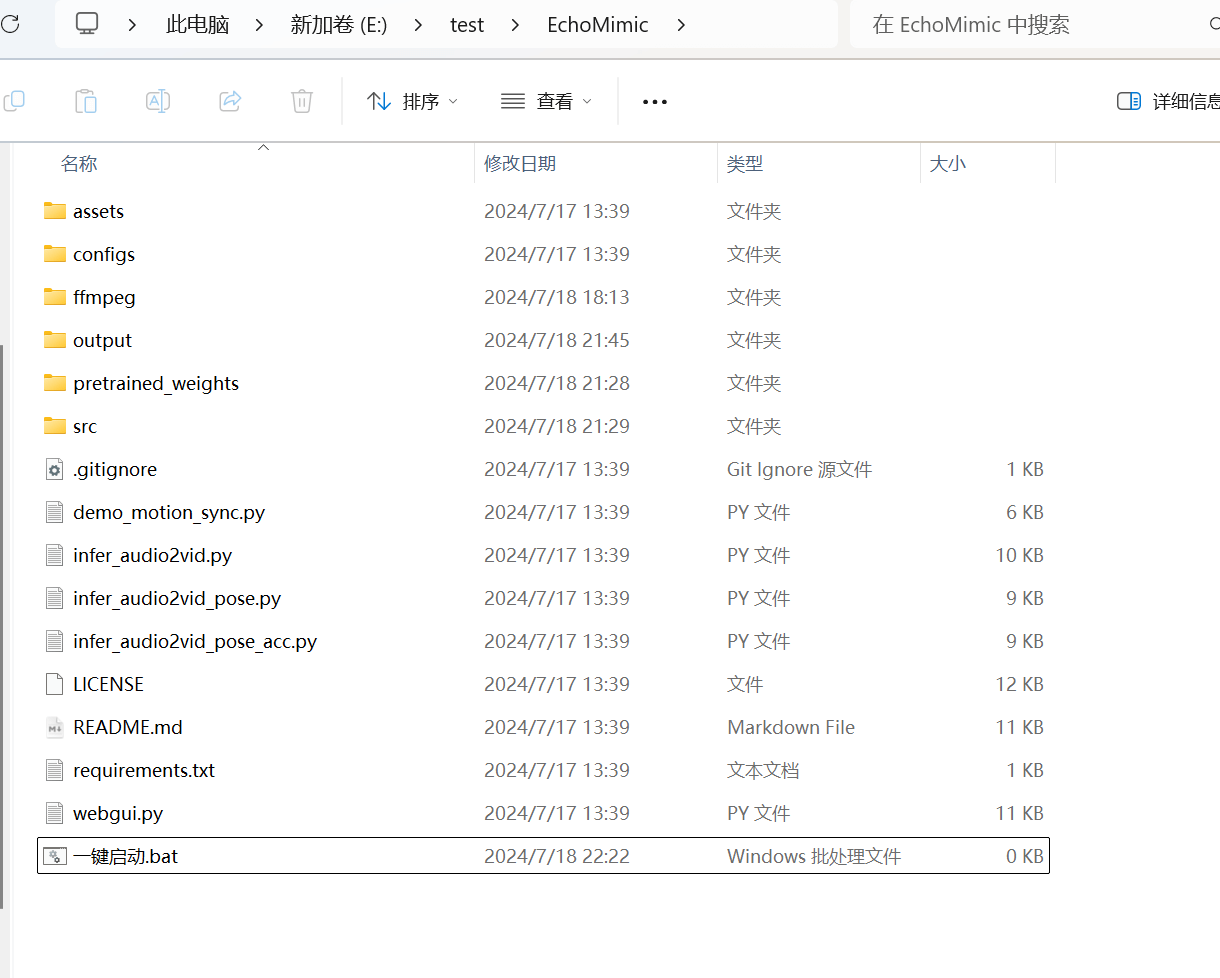Click 新加卷 (E:) in the breadcrumb
This screenshot has height=978, width=1220.
[339, 24]
